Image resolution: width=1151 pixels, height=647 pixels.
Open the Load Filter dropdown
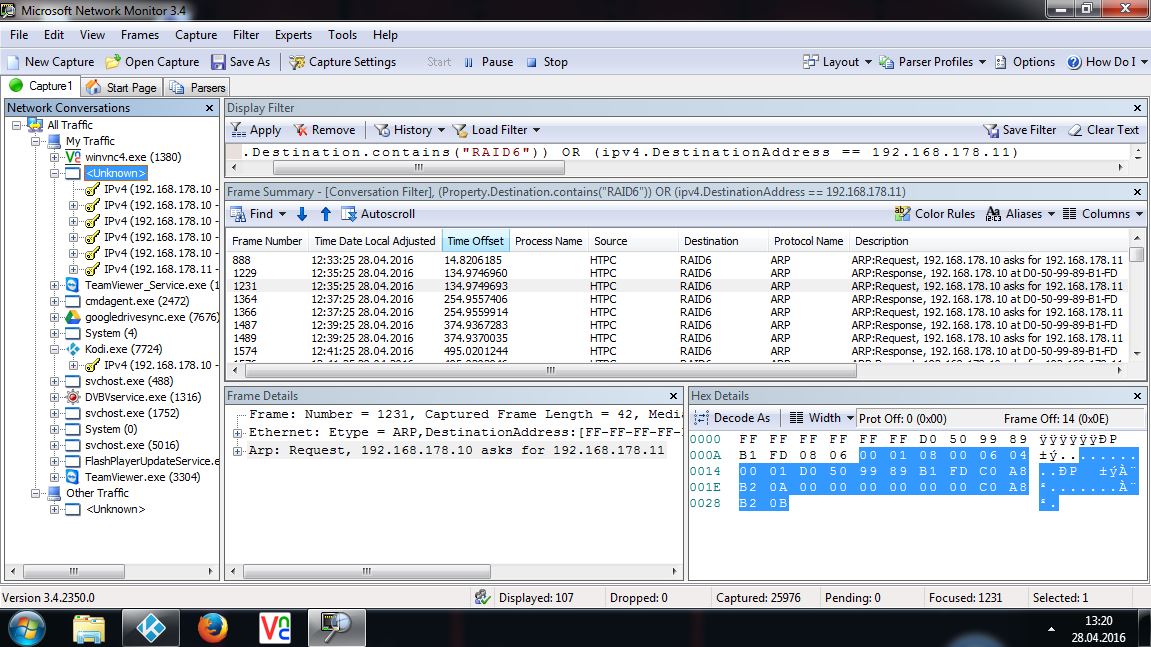point(496,130)
